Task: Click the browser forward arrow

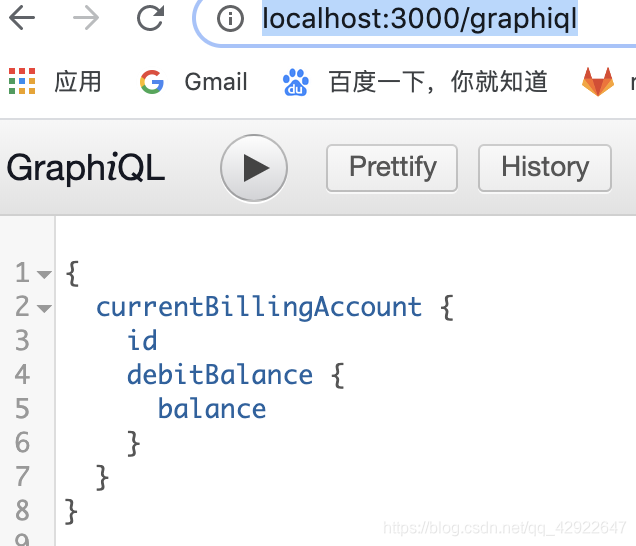Action: (x=86, y=18)
